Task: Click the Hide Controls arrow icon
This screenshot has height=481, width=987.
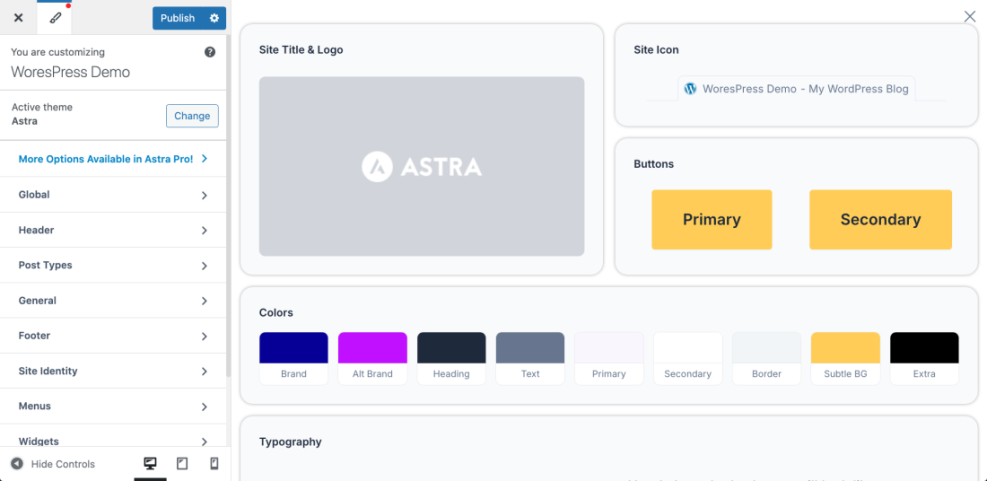Action: tap(17, 464)
